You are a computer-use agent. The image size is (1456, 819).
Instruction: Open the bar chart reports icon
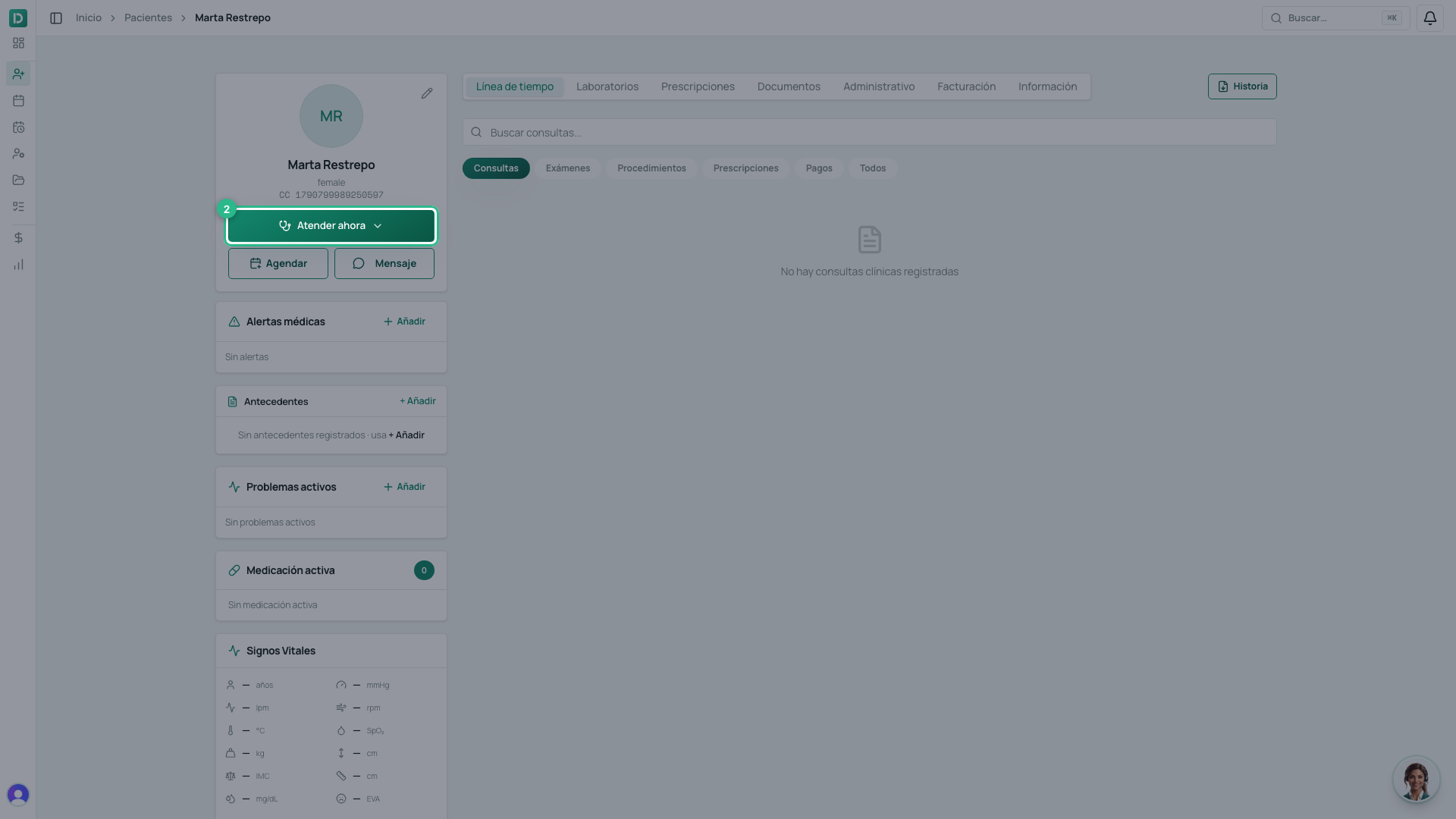[18, 265]
